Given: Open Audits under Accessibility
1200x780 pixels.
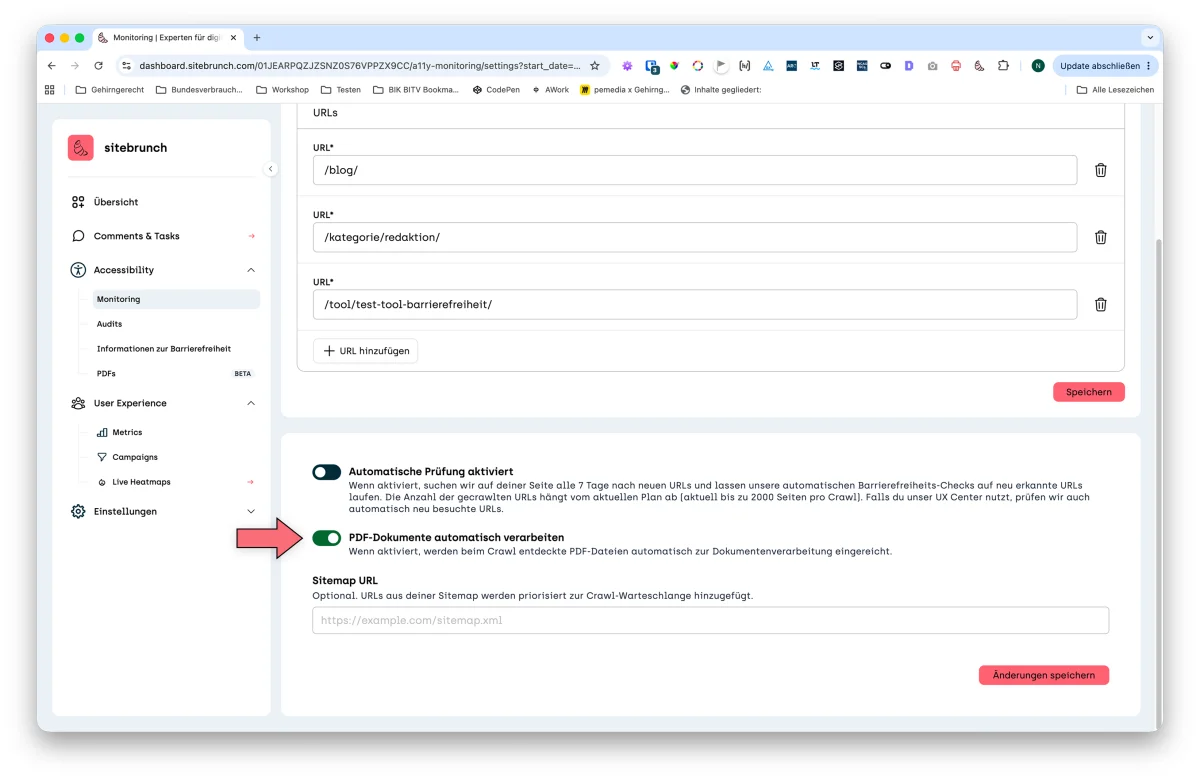Looking at the screenshot, I should [110, 324].
